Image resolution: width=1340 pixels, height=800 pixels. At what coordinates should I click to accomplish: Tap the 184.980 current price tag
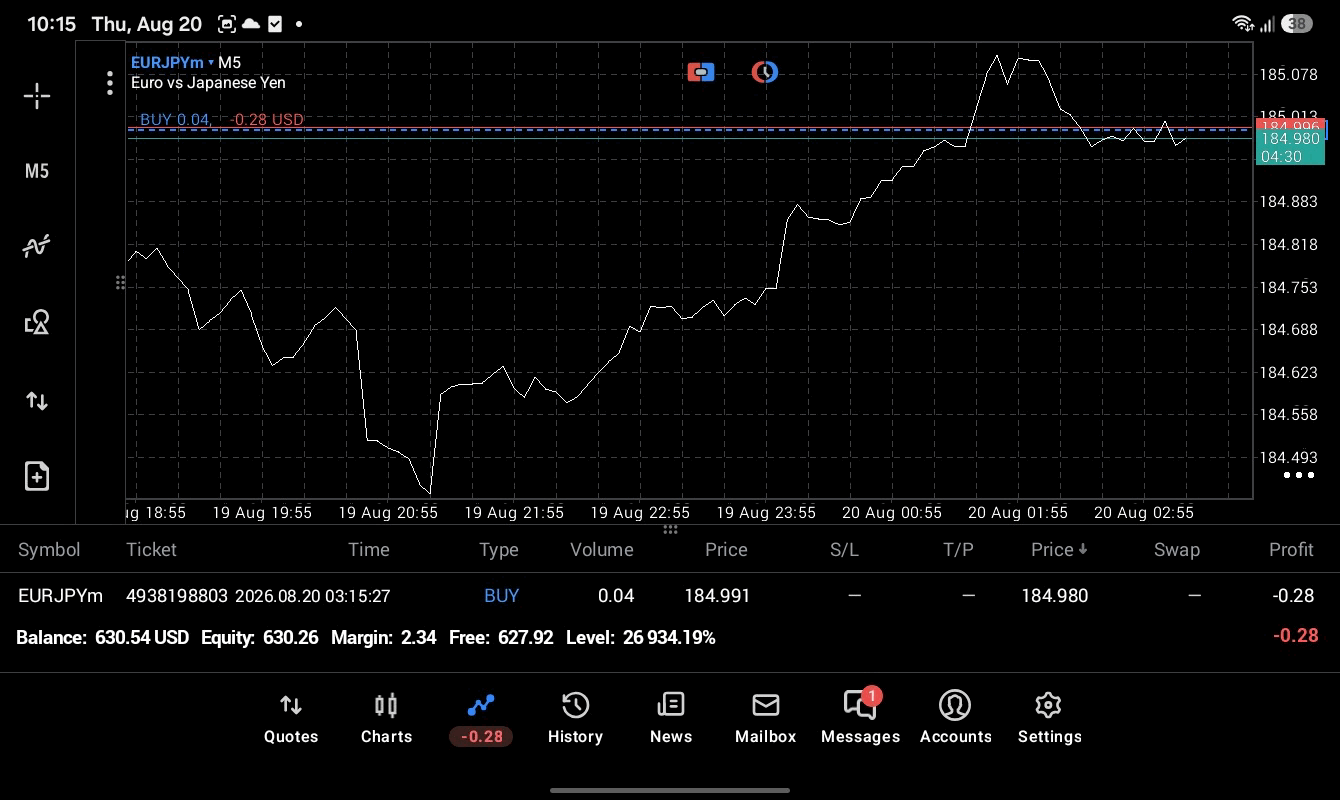click(x=1290, y=139)
